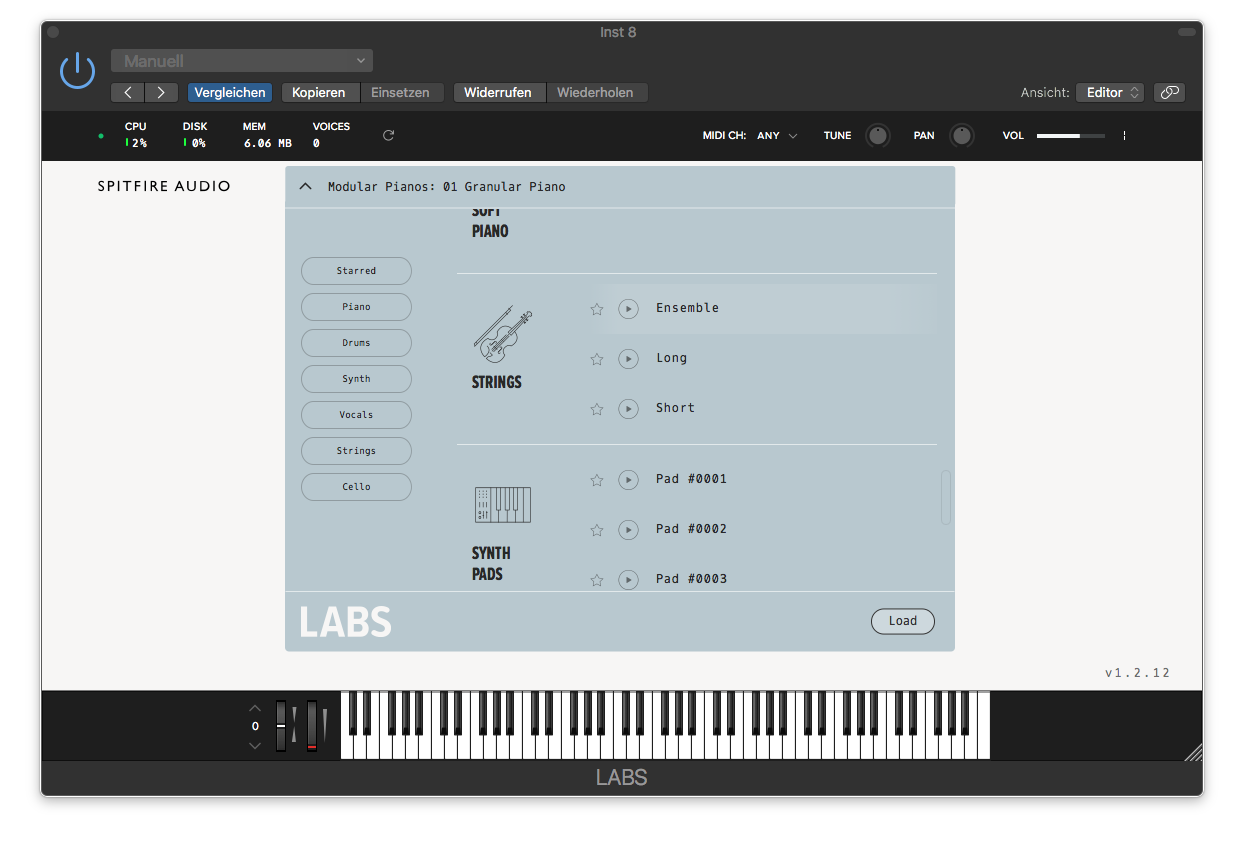Select the Cello filter
This screenshot has width=1244, height=857.
point(356,486)
